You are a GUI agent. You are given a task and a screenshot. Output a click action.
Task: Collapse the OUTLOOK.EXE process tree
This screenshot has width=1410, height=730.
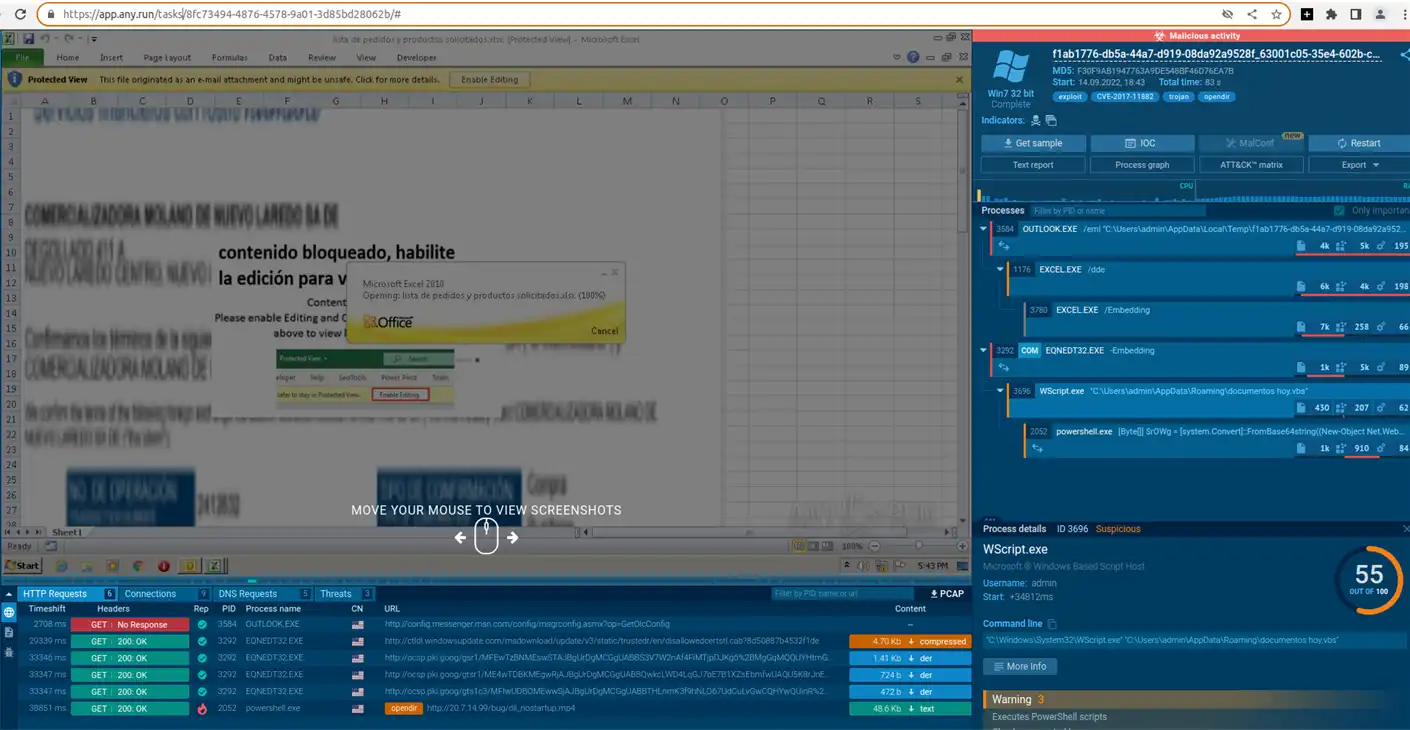[x=984, y=229]
